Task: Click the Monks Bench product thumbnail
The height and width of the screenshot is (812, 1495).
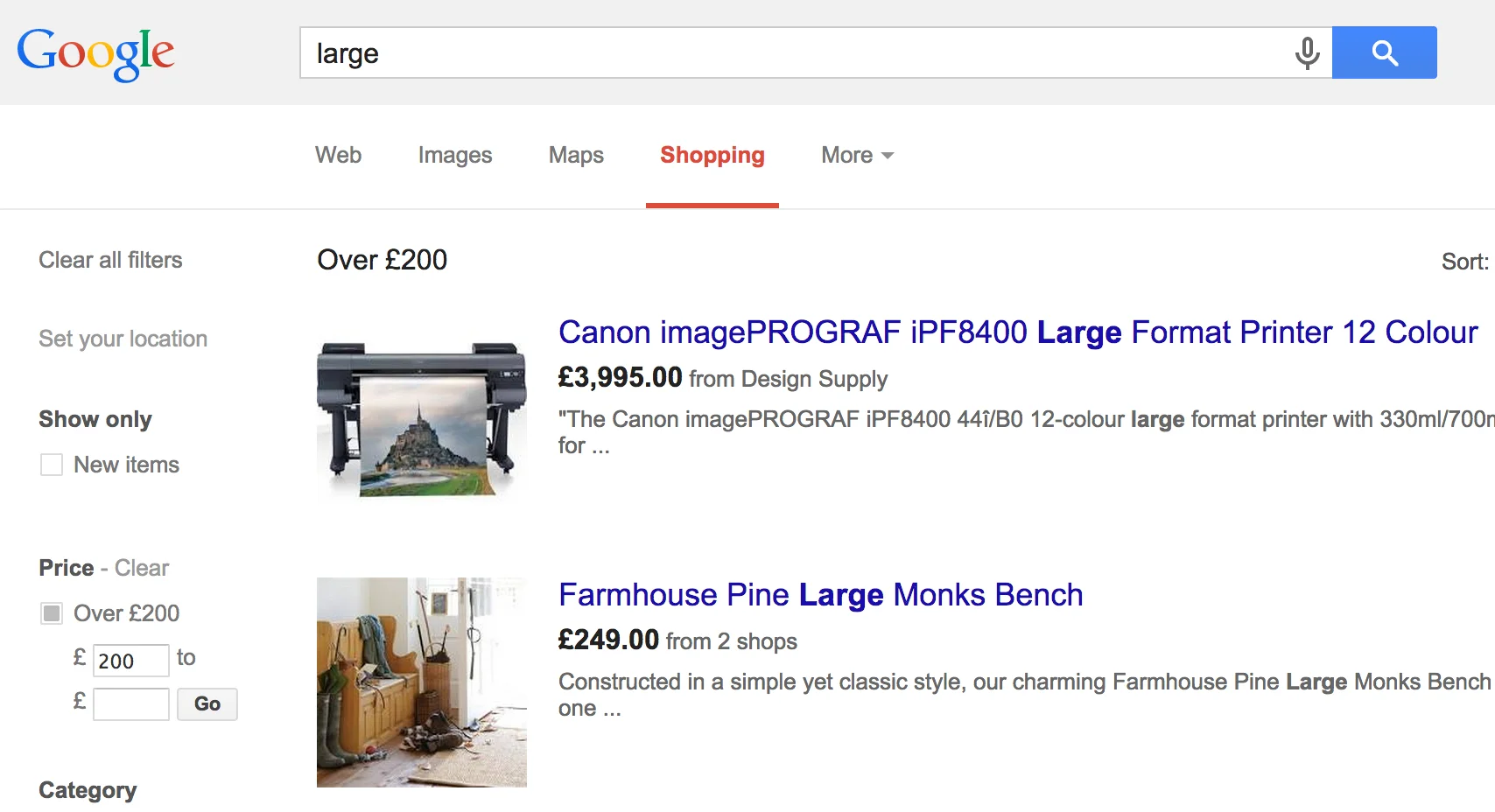Action: (421, 682)
